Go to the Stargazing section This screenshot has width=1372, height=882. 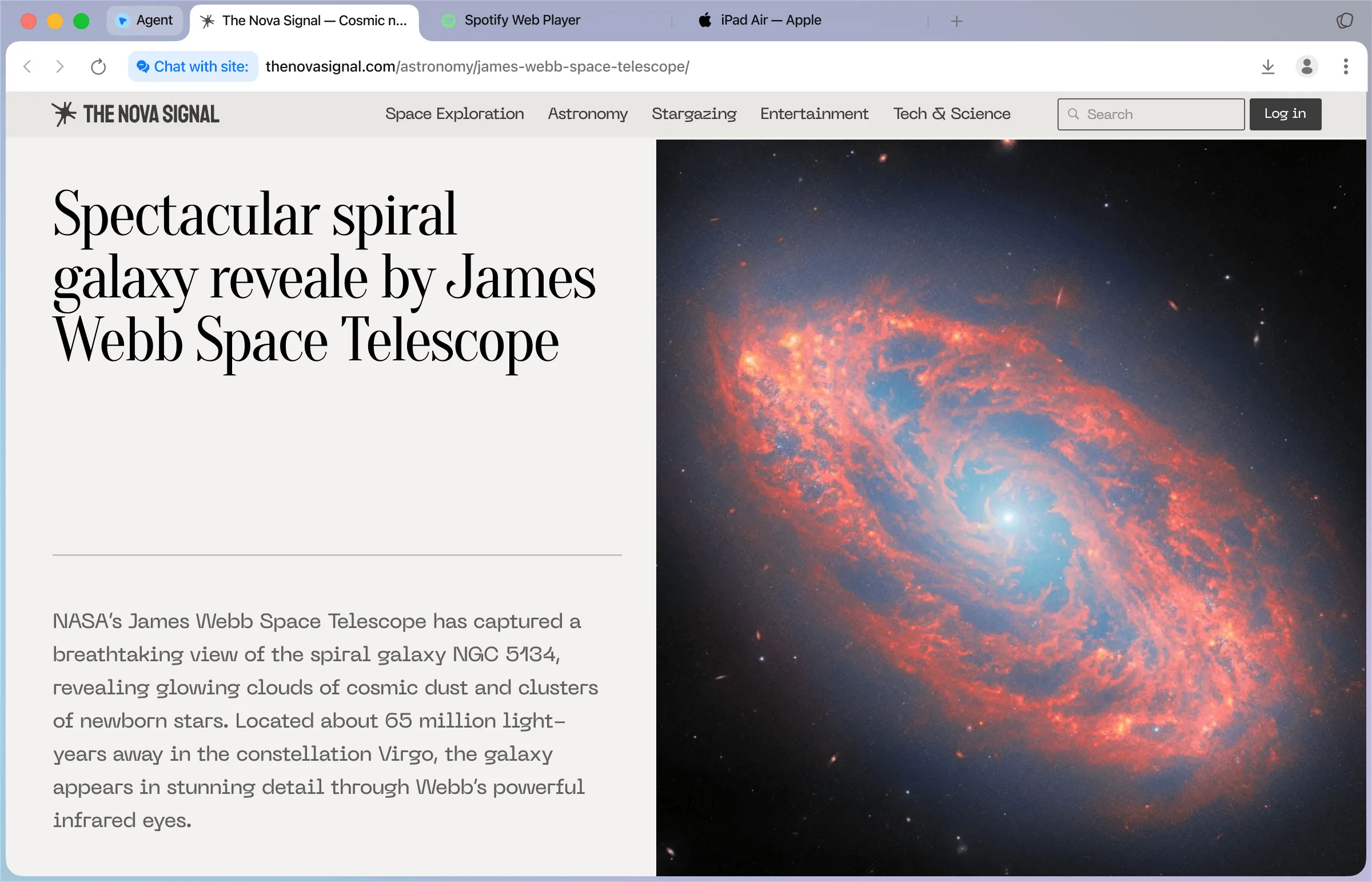pos(694,113)
